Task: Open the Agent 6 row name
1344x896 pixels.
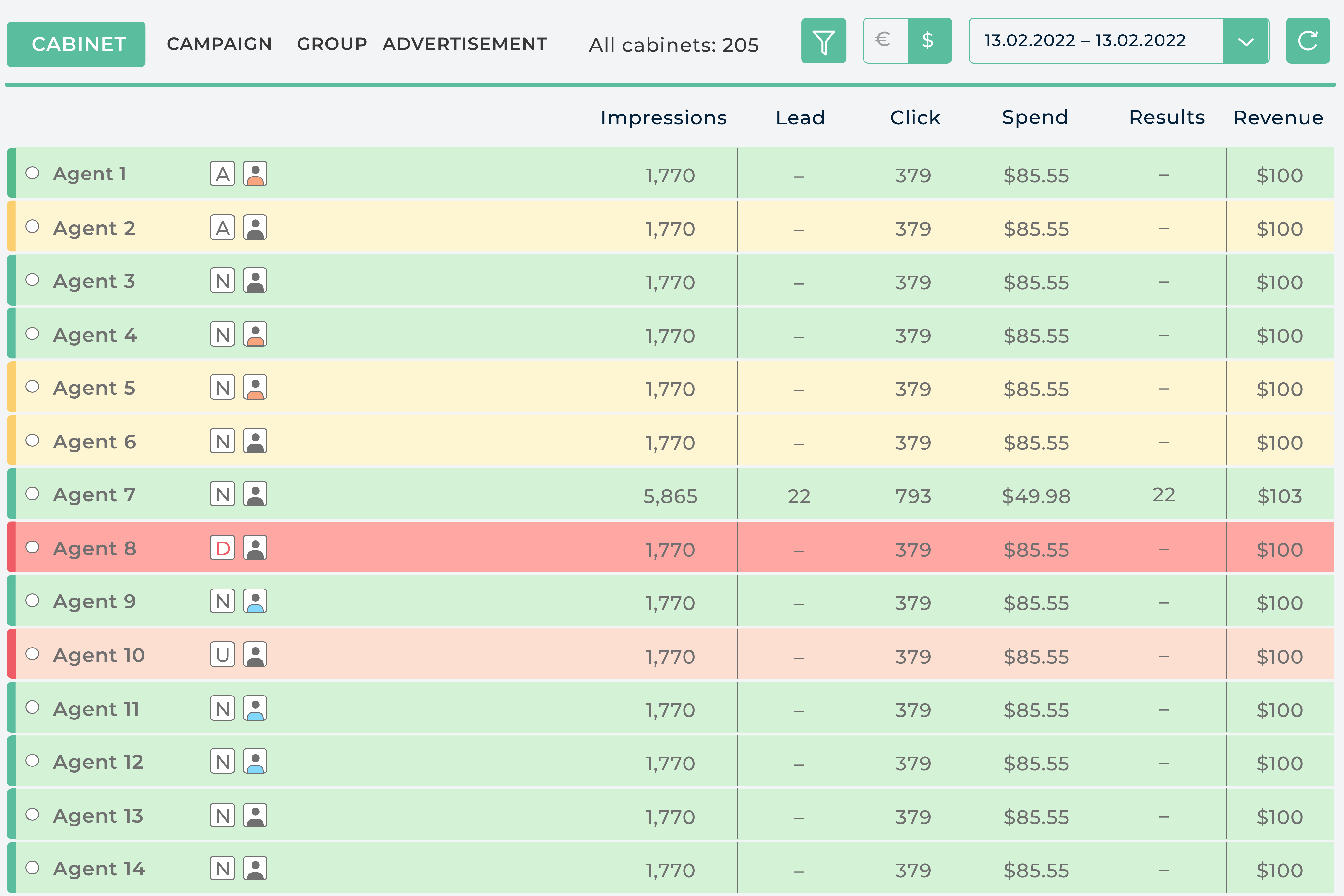Action: pyautogui.click(x=94, y=441)
